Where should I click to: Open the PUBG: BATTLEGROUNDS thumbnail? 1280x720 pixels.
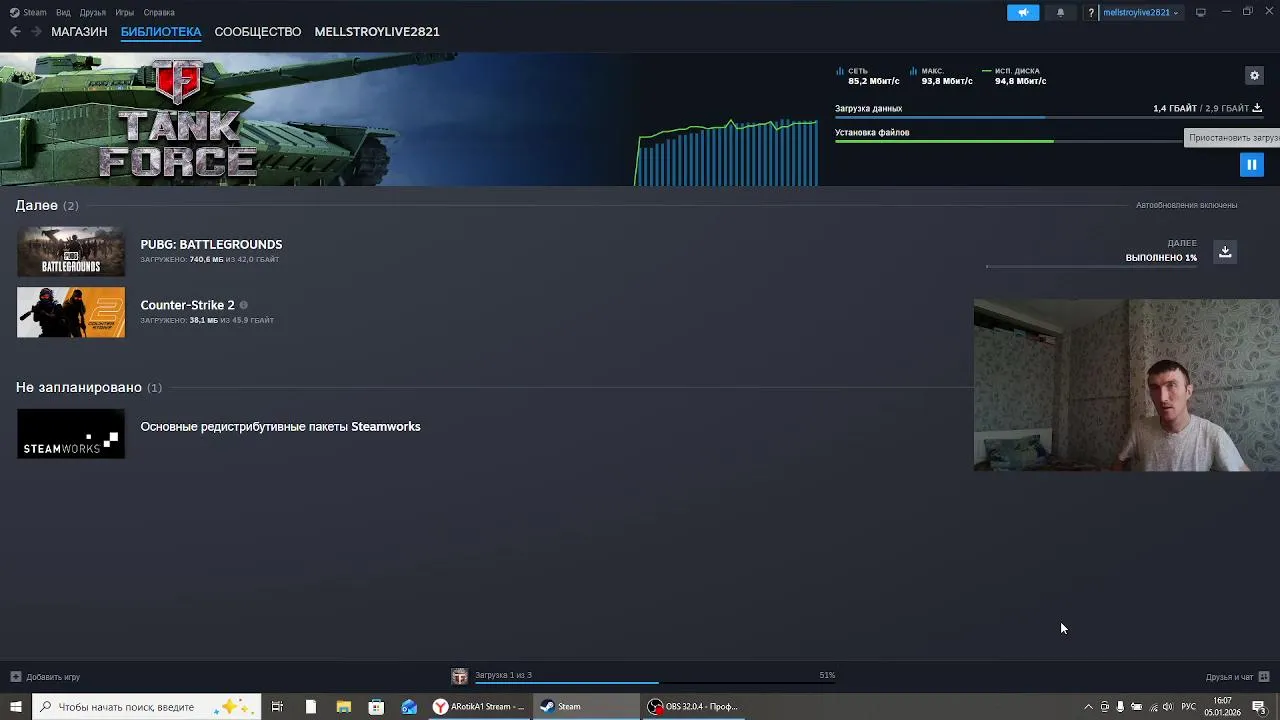point(71,251)
